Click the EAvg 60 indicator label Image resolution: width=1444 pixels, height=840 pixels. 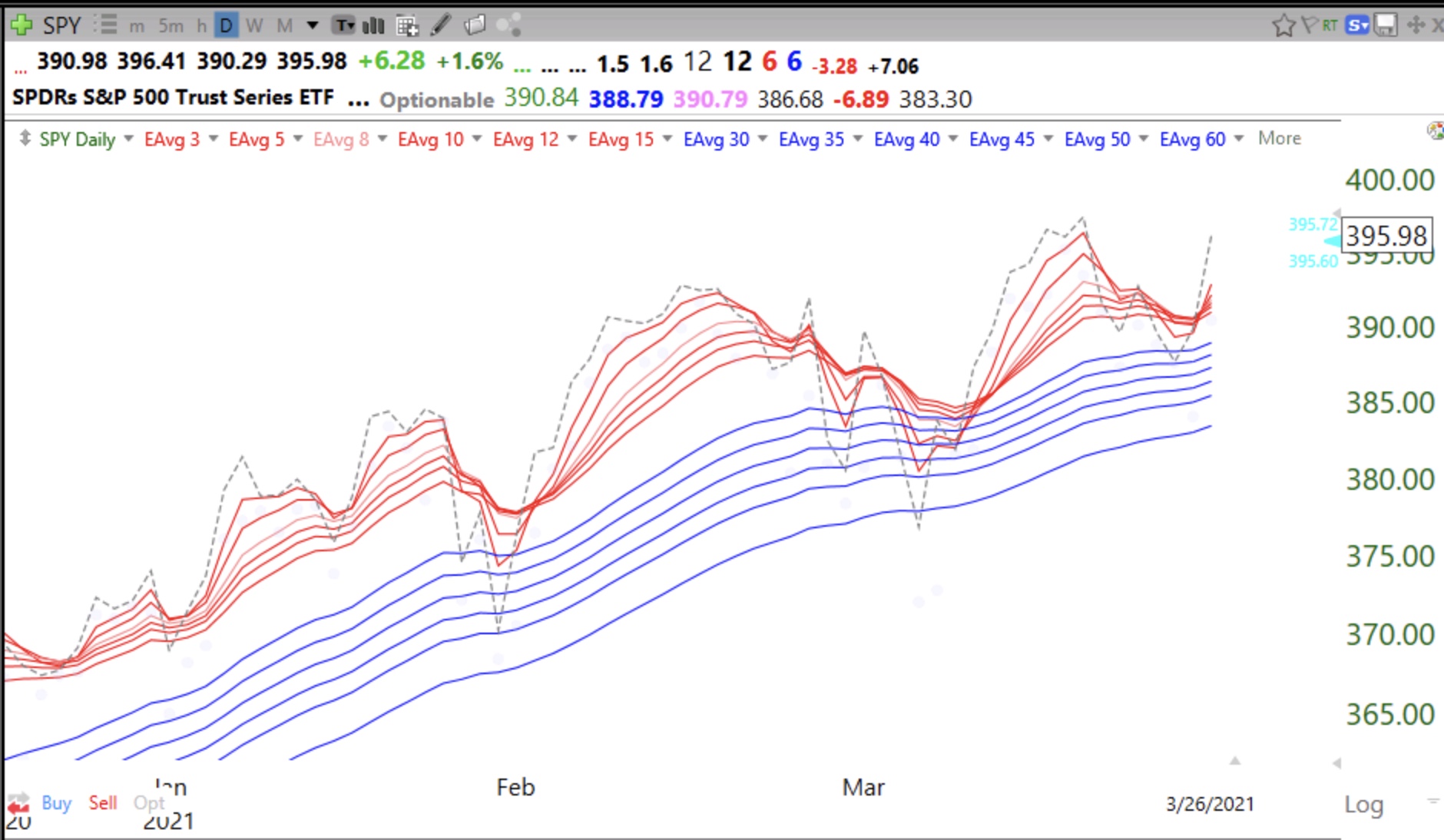1192,139
